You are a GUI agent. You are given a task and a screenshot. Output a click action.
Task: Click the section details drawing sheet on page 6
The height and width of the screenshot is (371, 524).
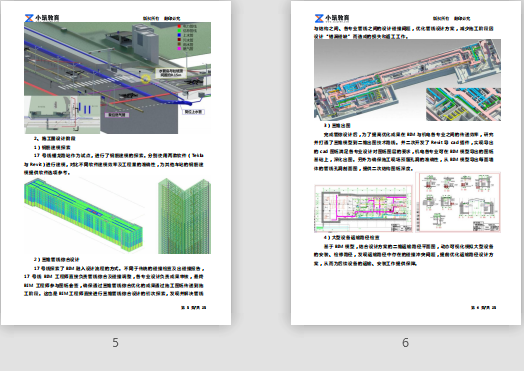pos(458,202)
